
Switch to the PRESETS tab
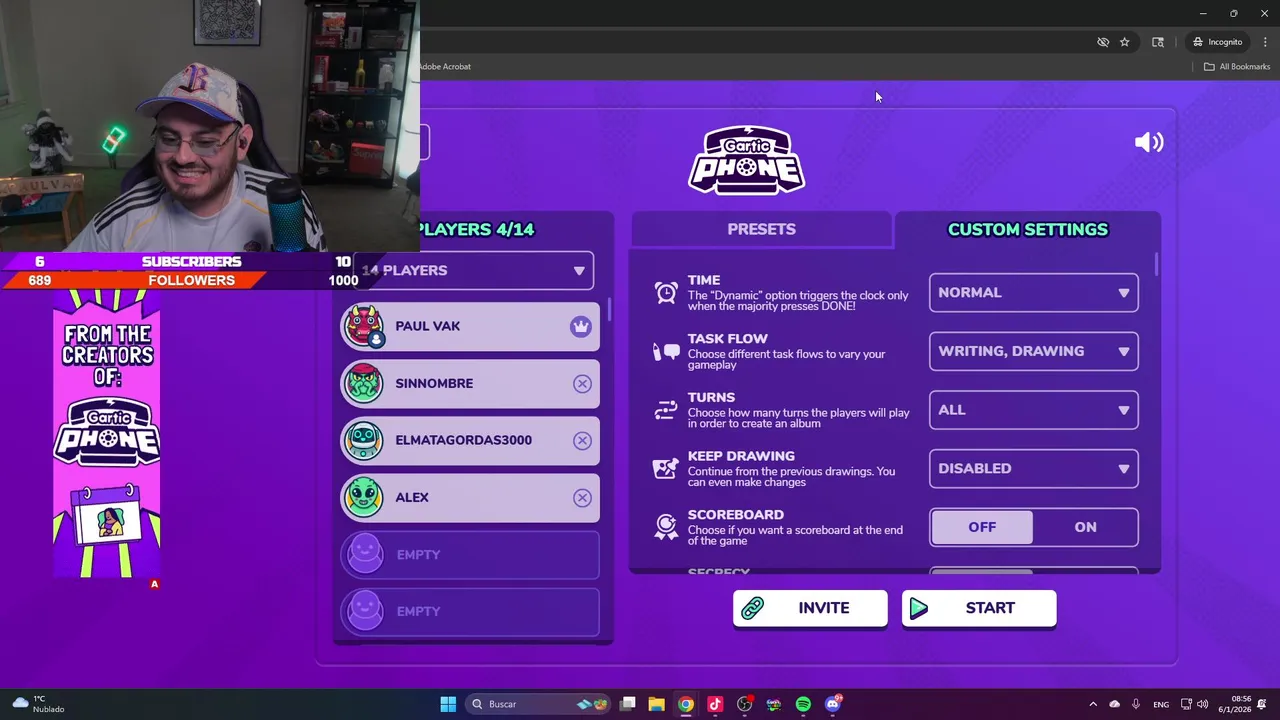pos(761,229)
